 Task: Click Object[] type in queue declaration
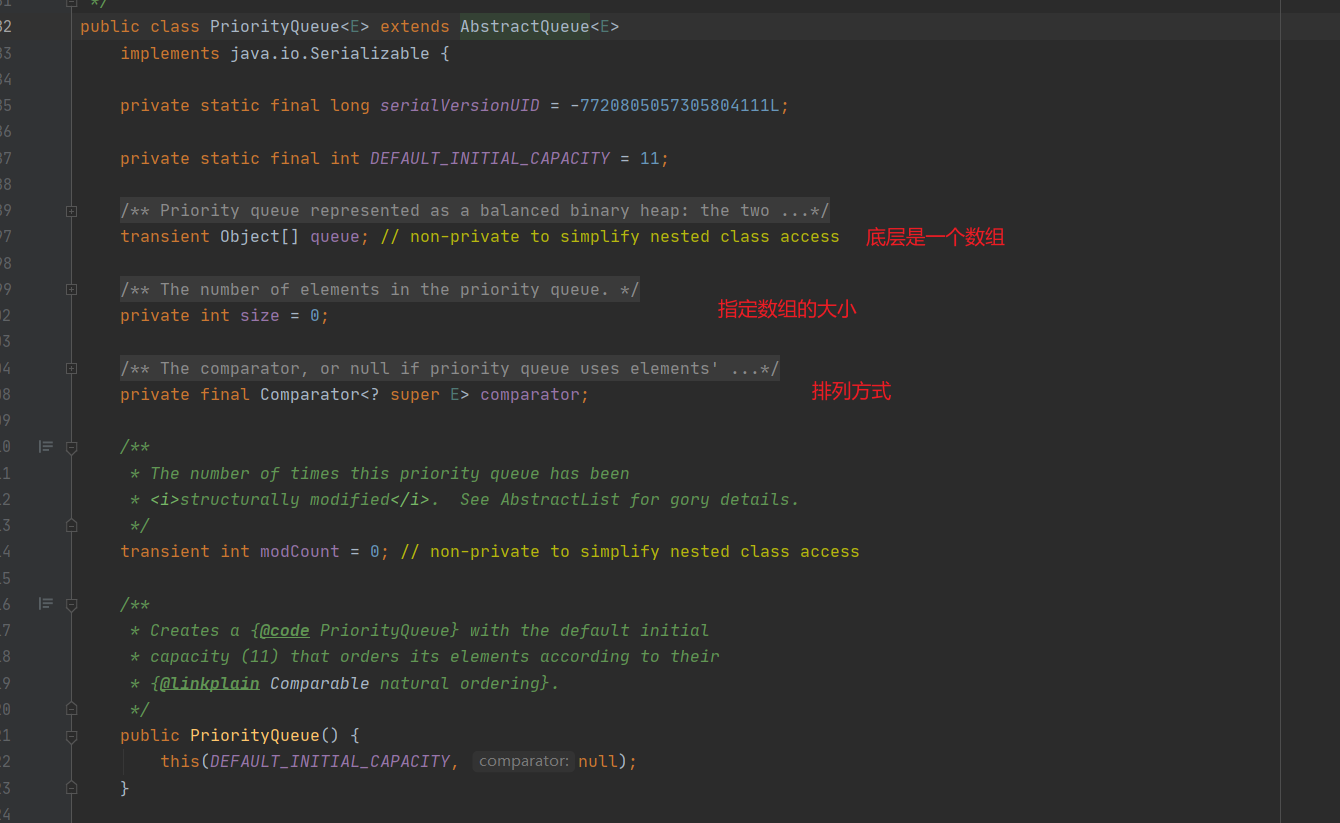[260, 236]
